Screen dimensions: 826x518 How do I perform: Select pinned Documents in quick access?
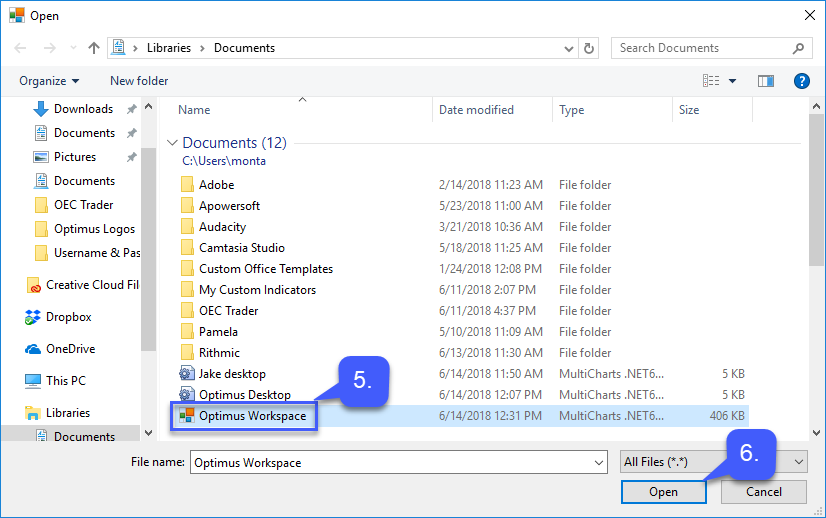pyautogui.click(x=84, y=133)
